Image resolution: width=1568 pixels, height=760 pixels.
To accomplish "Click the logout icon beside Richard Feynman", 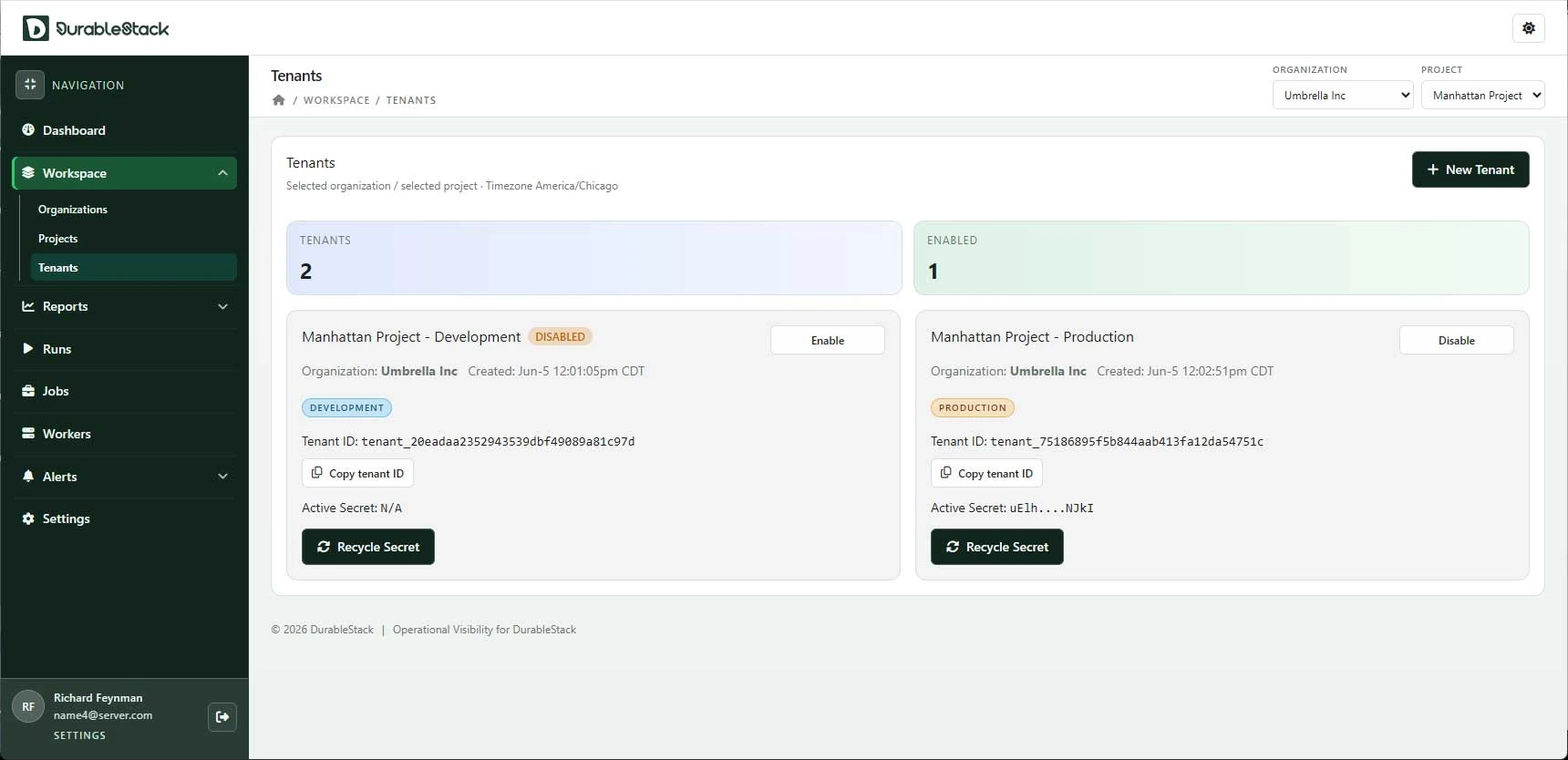I will [222, 716].
